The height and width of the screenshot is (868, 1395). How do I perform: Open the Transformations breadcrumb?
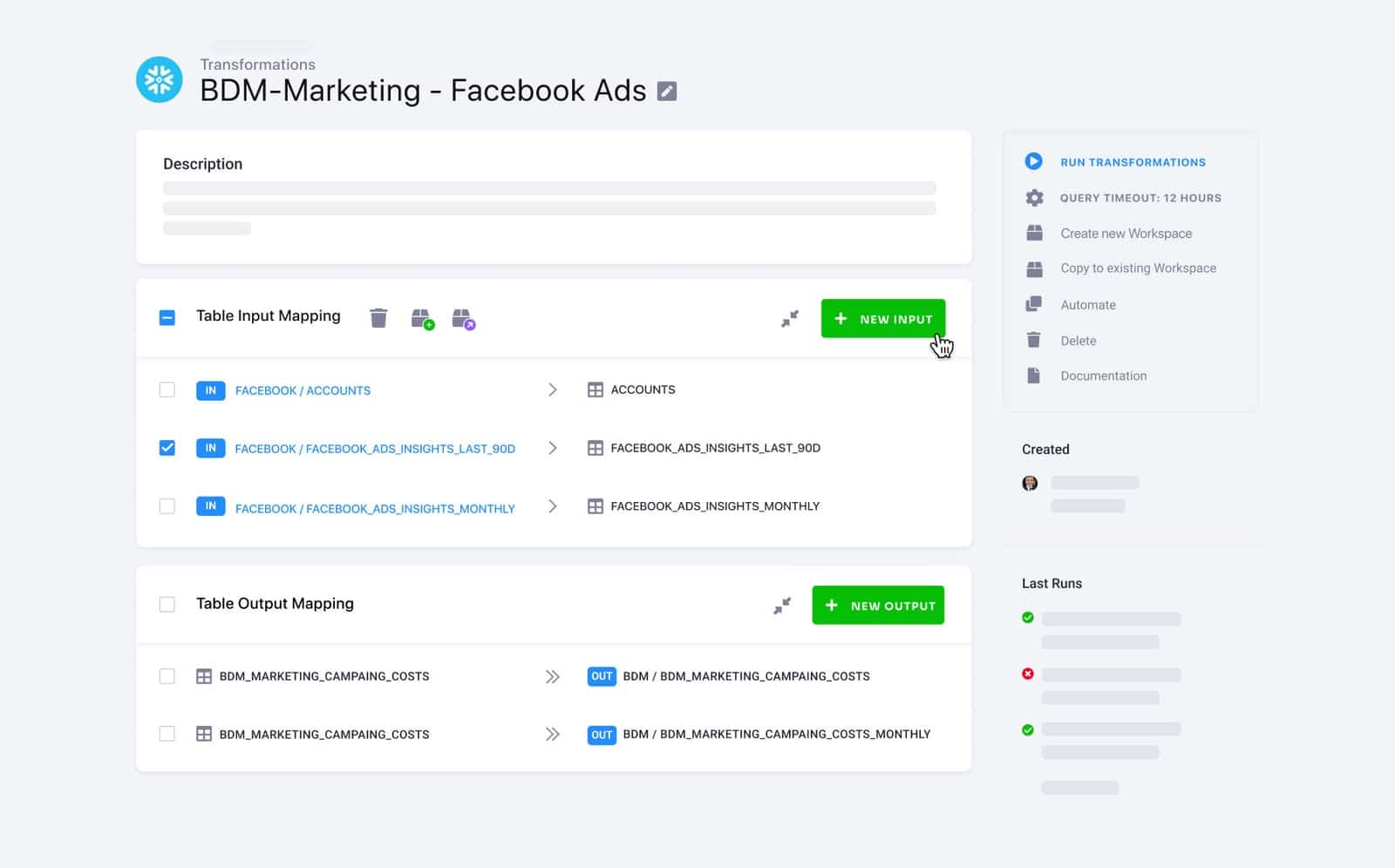257,64
